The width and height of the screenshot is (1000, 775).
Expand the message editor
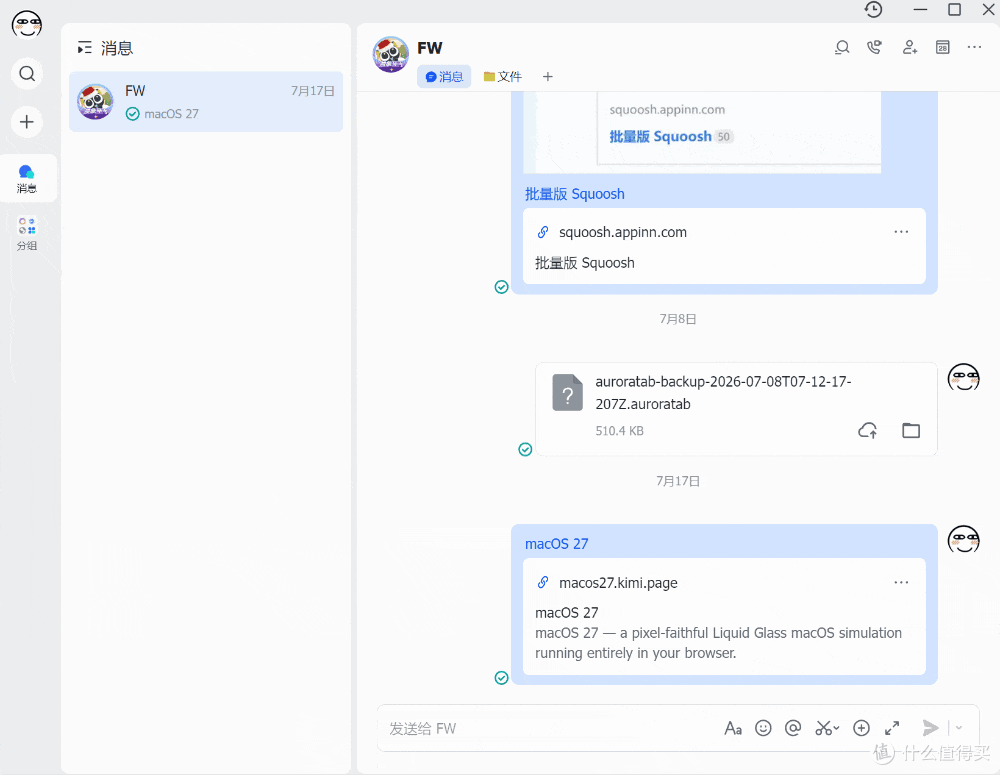892,728
